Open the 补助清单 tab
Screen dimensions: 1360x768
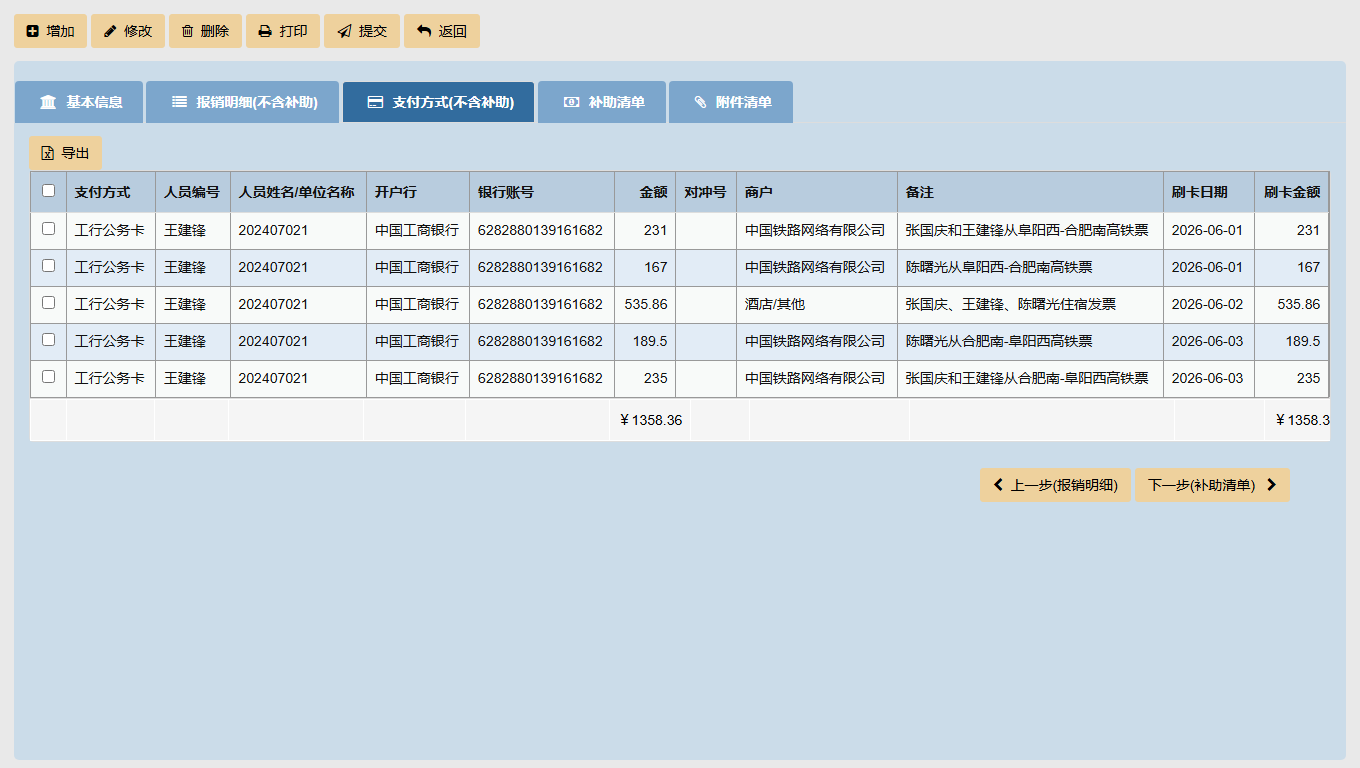(602, 102)
